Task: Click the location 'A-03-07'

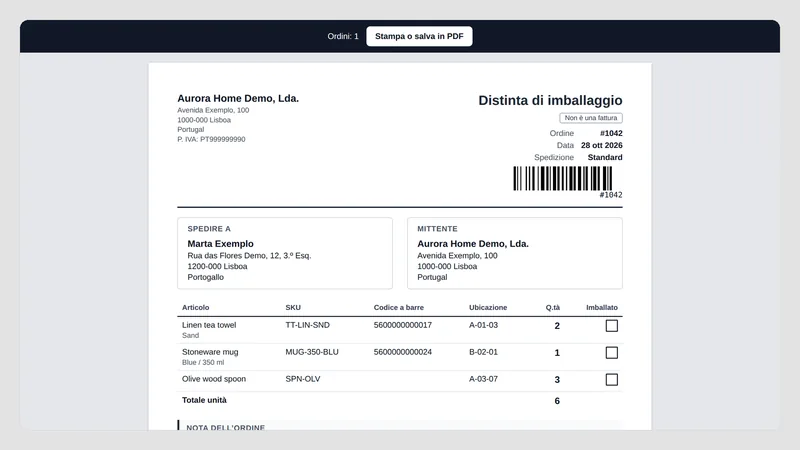Action: coord(483,379)
